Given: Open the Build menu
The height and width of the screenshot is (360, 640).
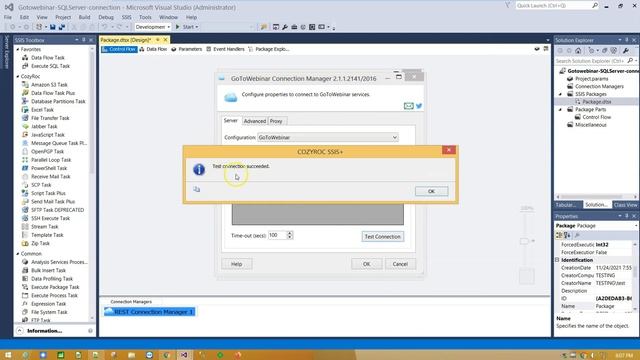Looking at the screenshot, I should point(84,17).
